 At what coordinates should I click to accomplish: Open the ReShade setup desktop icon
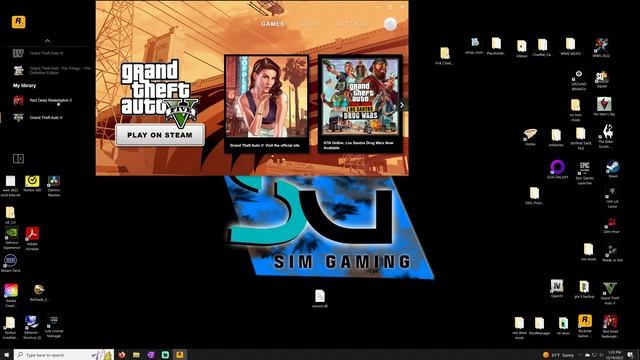pyautogui.click(x=39, y=293)
